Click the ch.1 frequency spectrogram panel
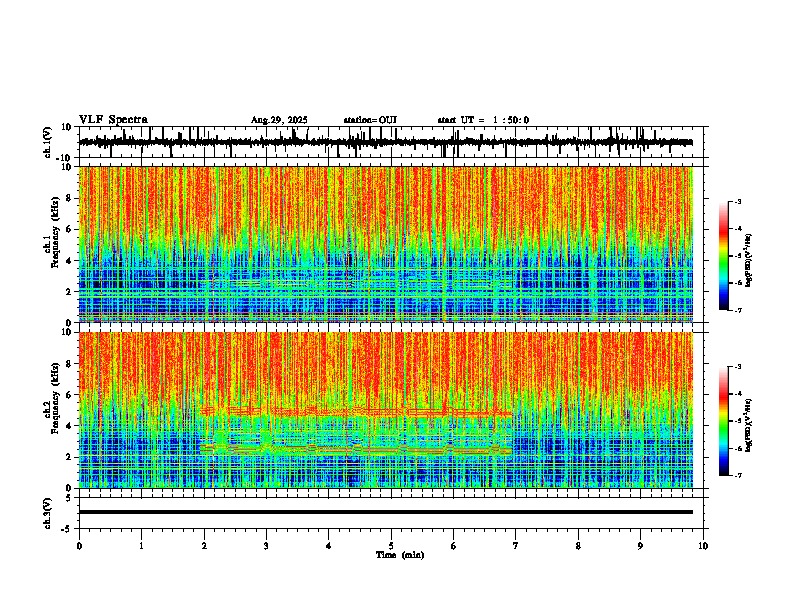The height and width of the screenshot is (612, 792). point(386,244)
